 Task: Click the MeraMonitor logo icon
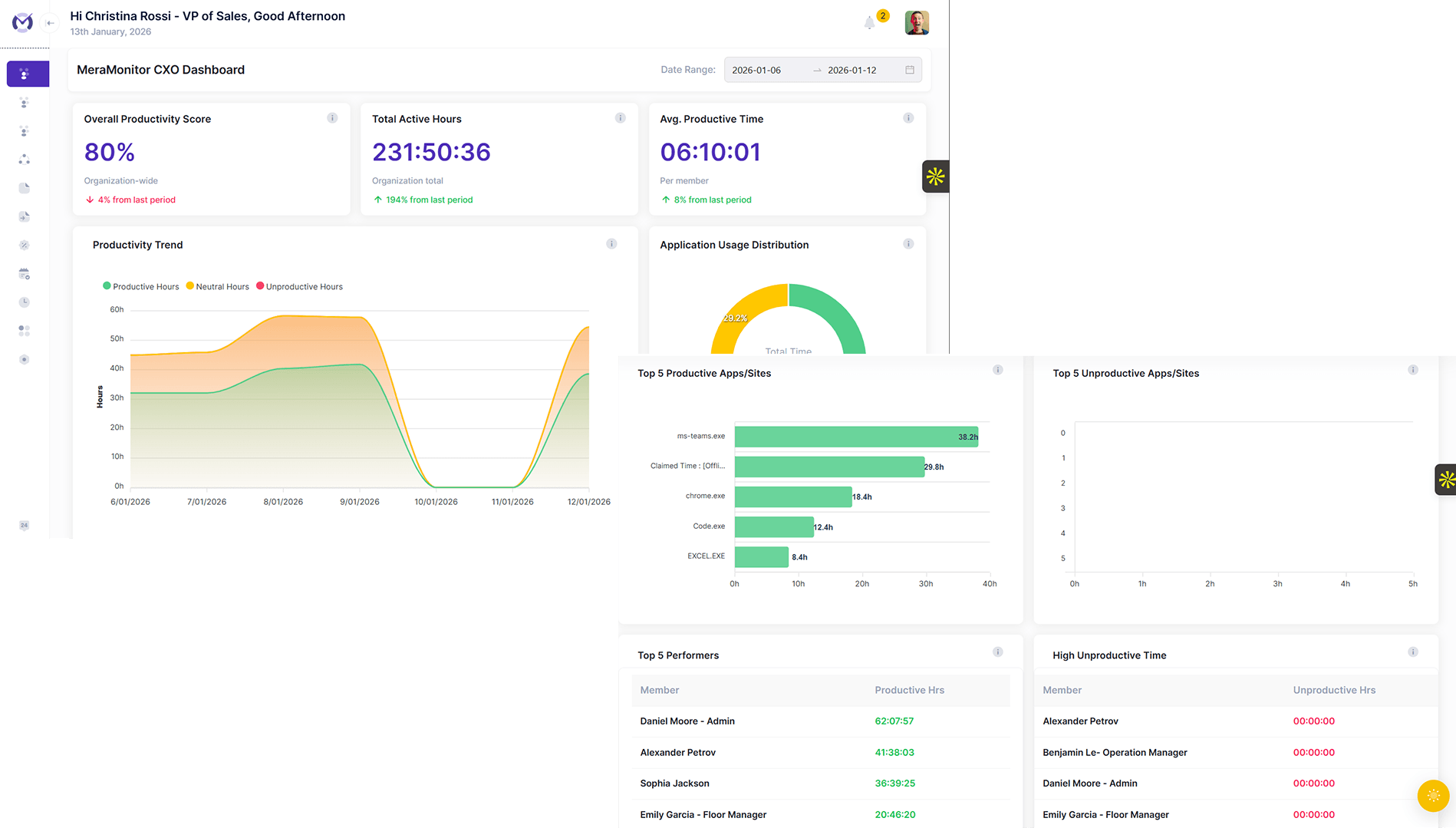click(x=23, y=22)
